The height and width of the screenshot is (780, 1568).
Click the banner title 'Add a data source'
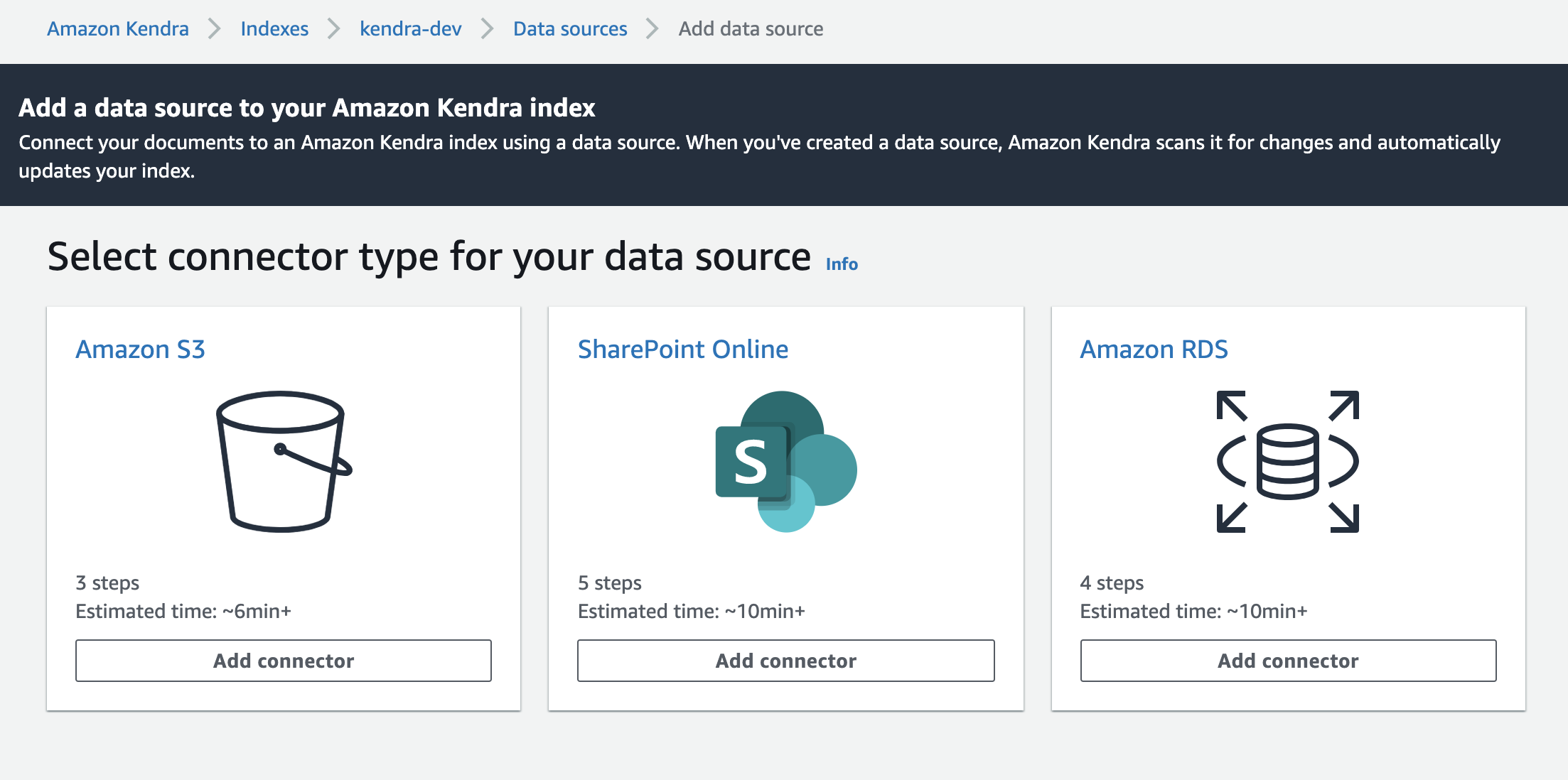[x=307, y=108]
